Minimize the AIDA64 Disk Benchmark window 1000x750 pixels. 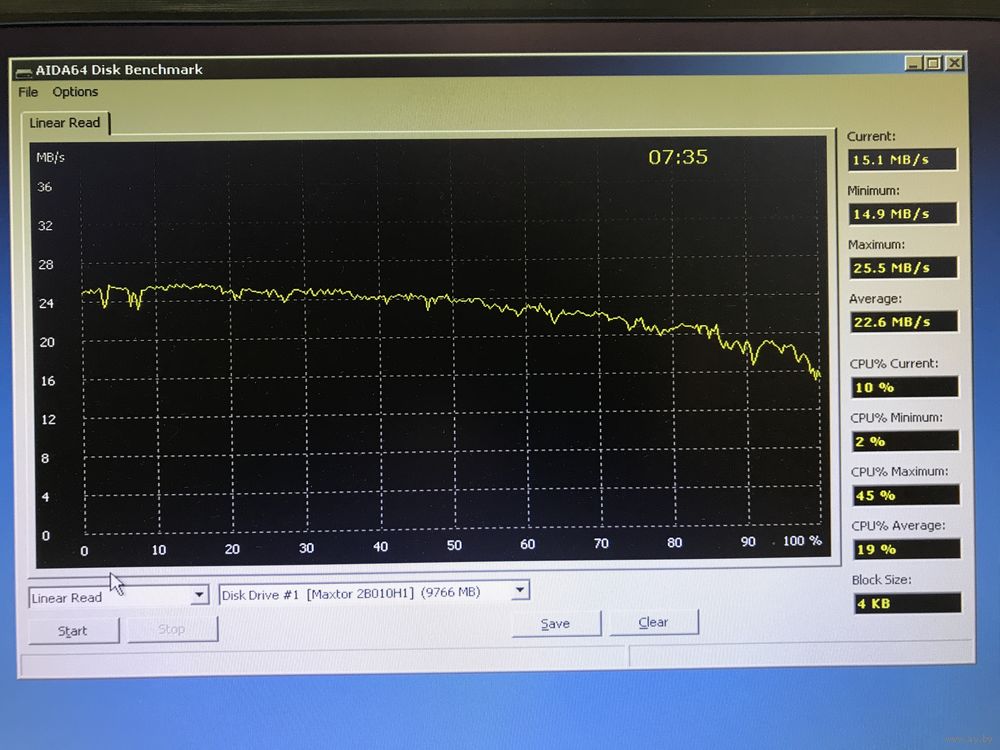913,63
